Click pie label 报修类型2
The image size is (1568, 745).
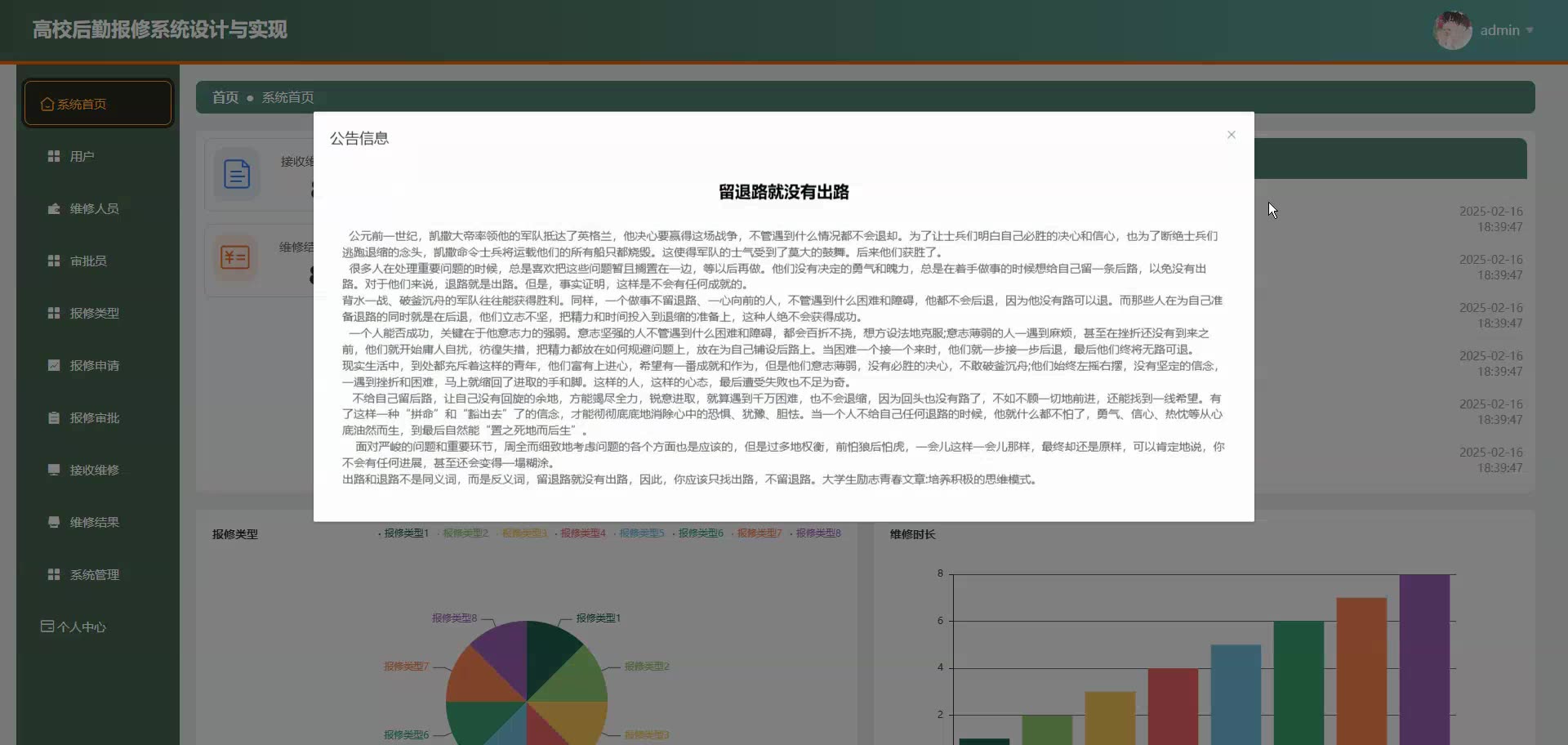[x=647, y=667]
